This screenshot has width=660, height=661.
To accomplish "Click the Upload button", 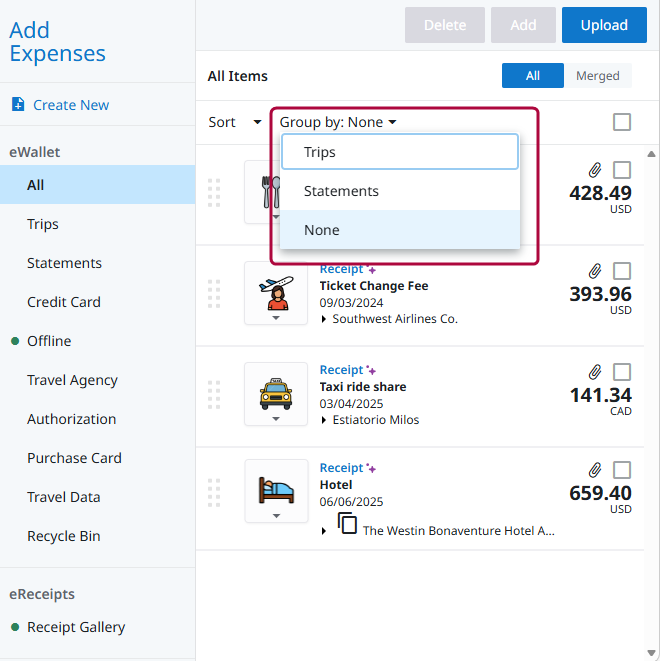I will [x=604, y=25].
